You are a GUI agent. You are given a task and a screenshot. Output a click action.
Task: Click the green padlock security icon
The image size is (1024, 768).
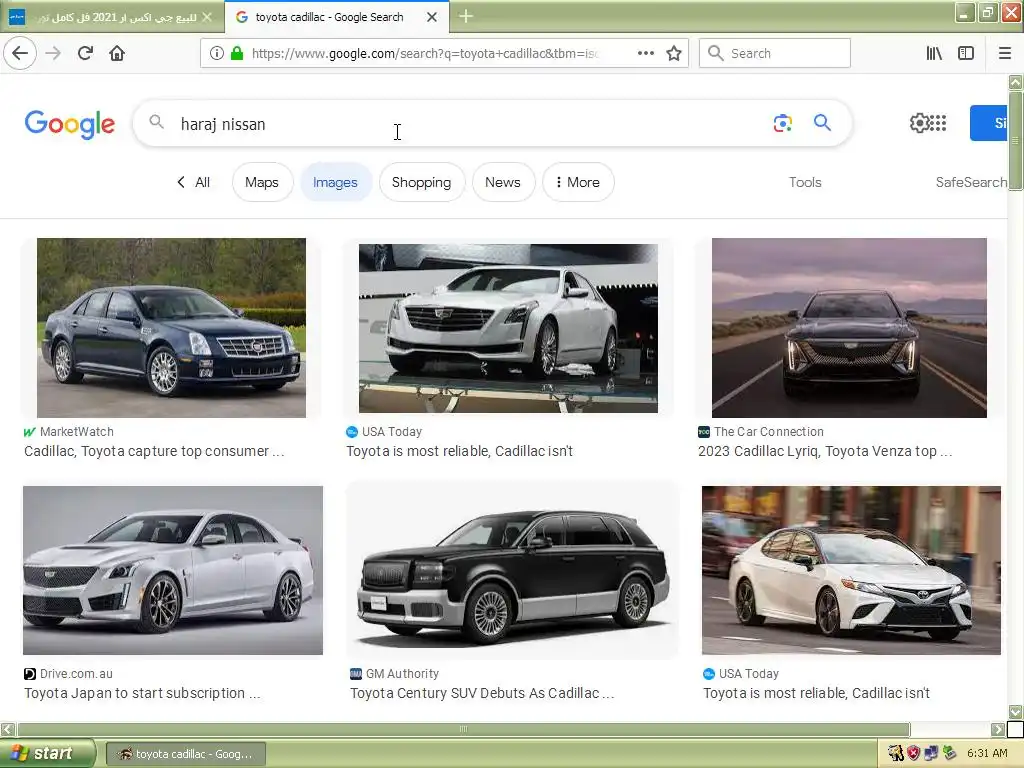237,54
